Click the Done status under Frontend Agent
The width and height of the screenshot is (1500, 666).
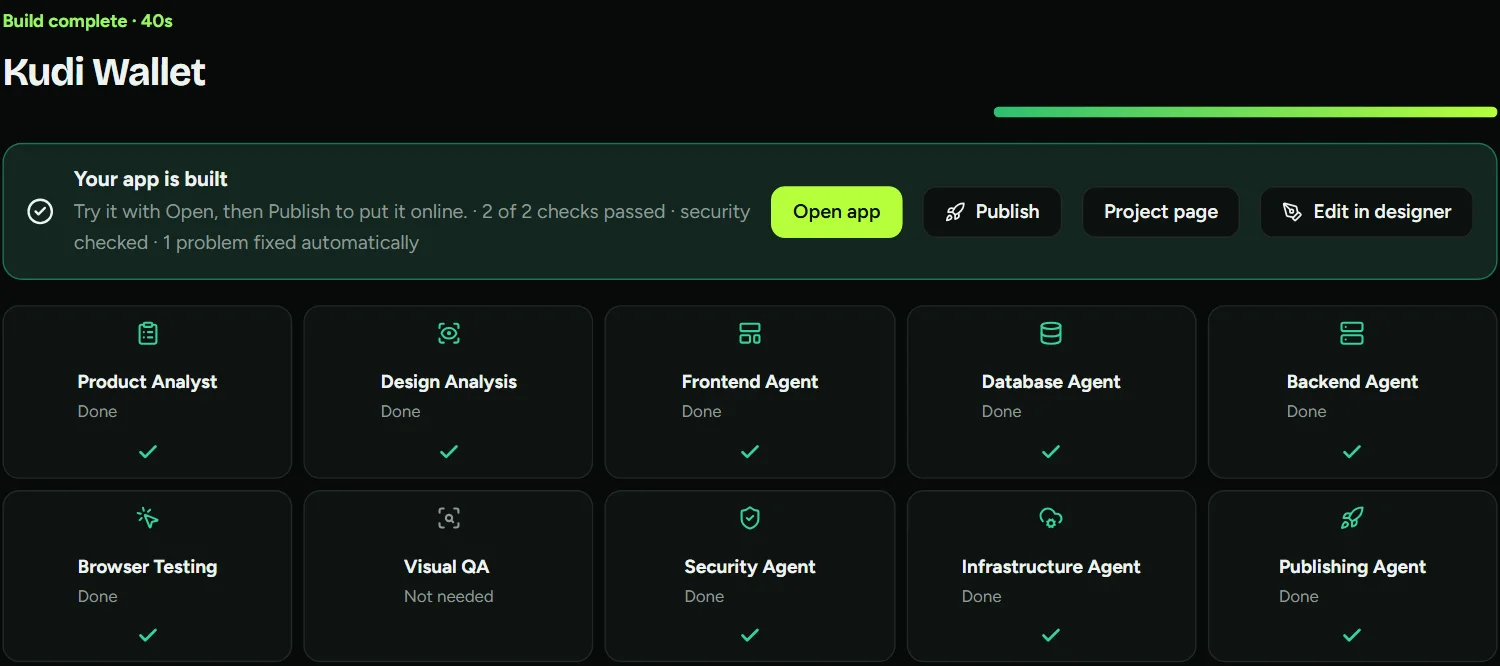click(x=701, y=412)
